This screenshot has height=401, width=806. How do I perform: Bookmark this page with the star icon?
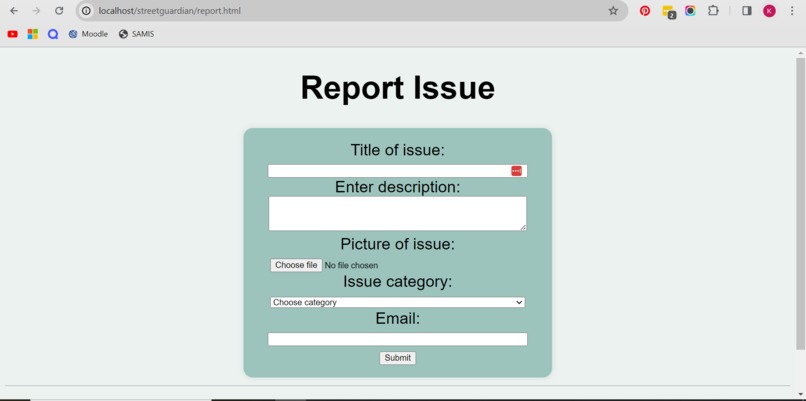tap(613, 11)
